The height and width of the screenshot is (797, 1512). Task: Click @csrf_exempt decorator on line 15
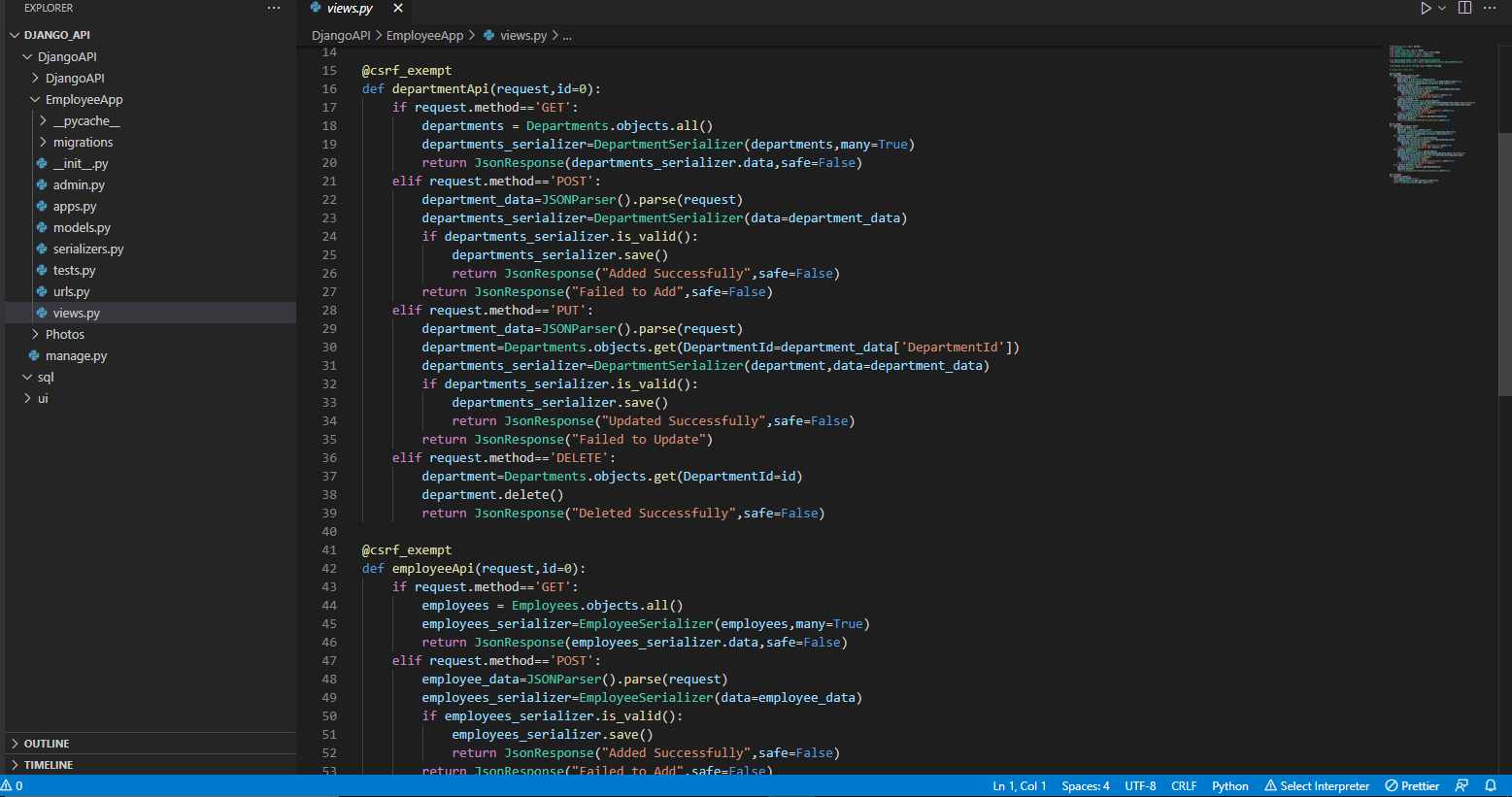click(407, 70)
